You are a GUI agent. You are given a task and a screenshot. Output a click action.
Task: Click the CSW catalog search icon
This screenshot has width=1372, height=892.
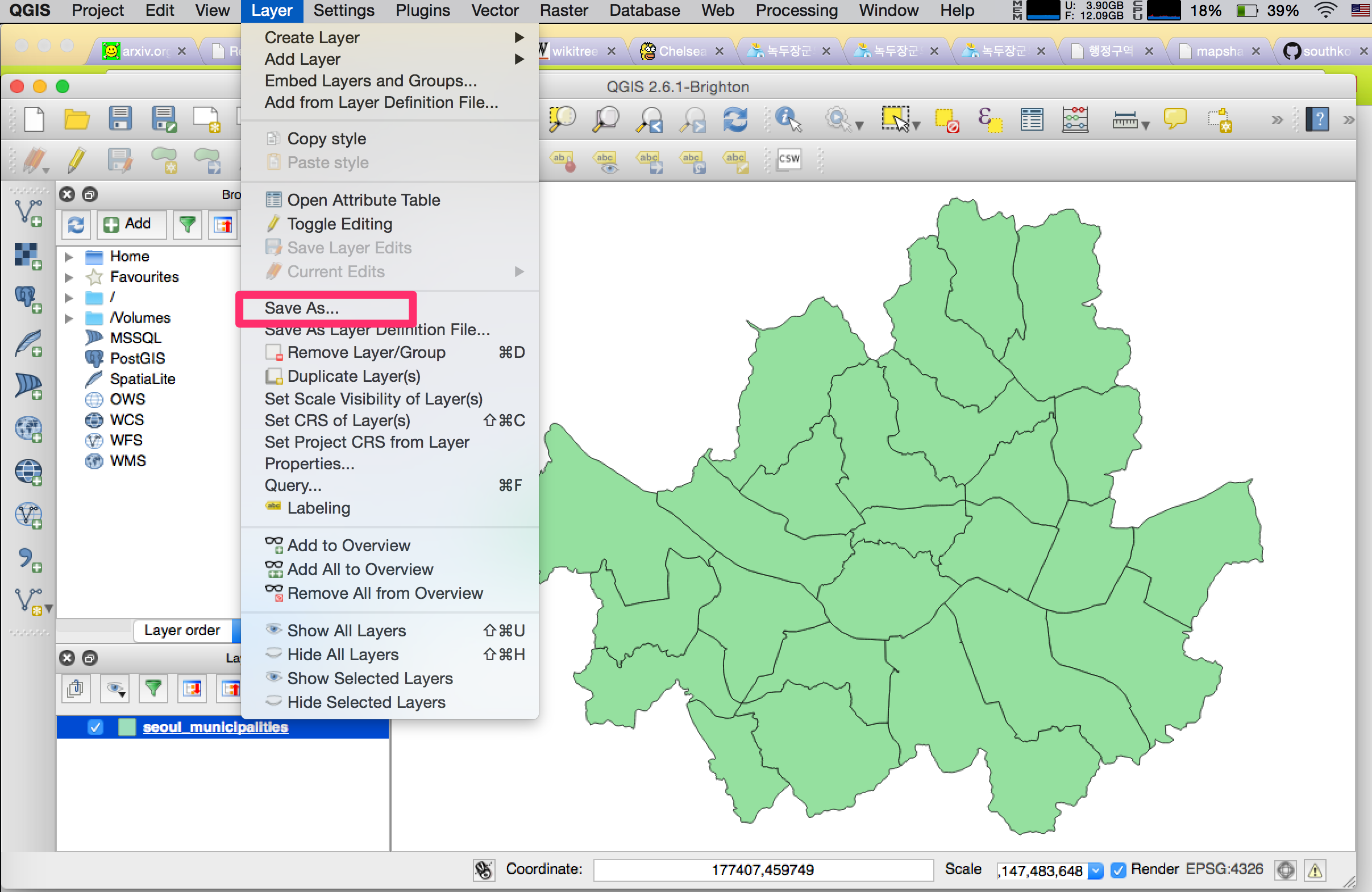click(789, 159)
